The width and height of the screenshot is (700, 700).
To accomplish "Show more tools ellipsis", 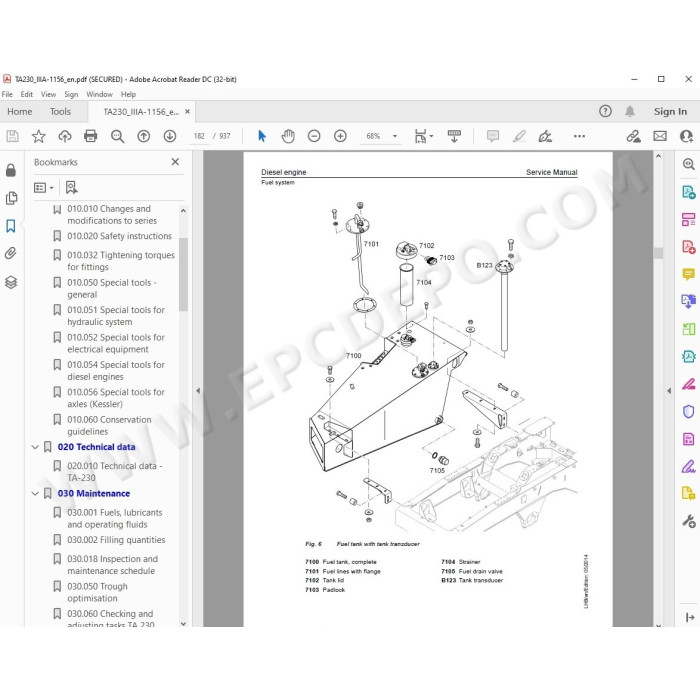I will [x=579, y=136].
